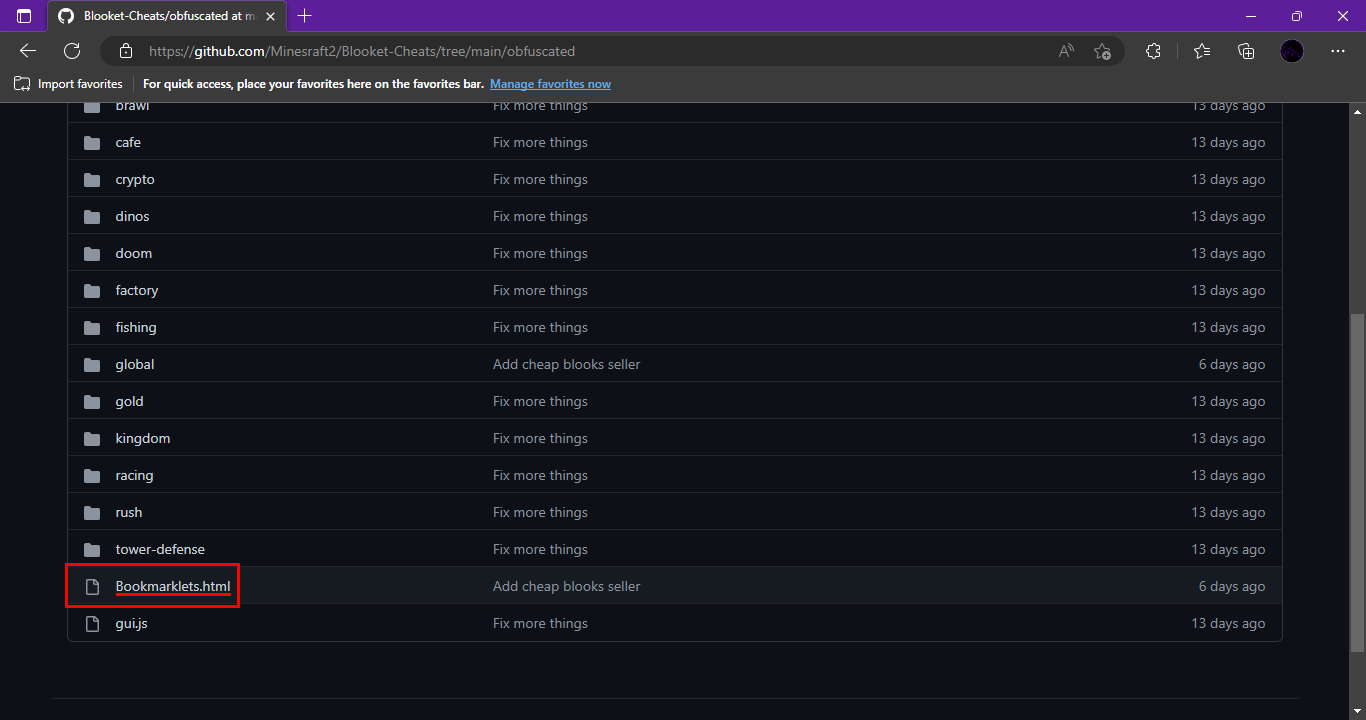The height and width of the screenshot is (720, 1366).
Task: Click the crypto folder icon
Action: click(x=92, y=180)
